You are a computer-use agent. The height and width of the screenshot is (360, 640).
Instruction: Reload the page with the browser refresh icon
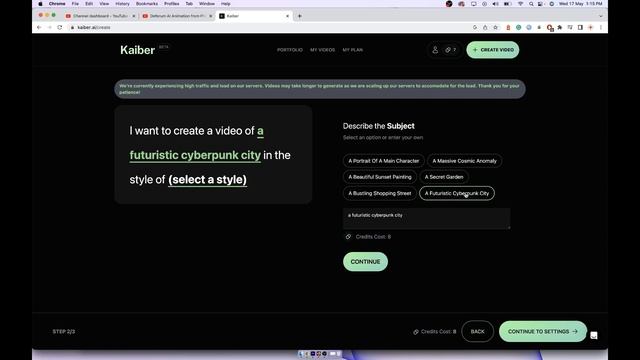(60, 27)
